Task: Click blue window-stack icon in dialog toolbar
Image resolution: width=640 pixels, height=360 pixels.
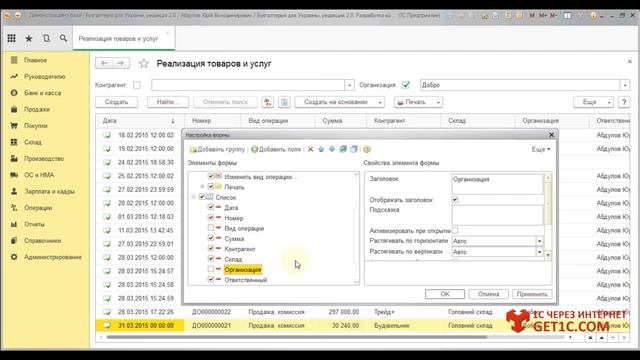Action: pos(354,149)
